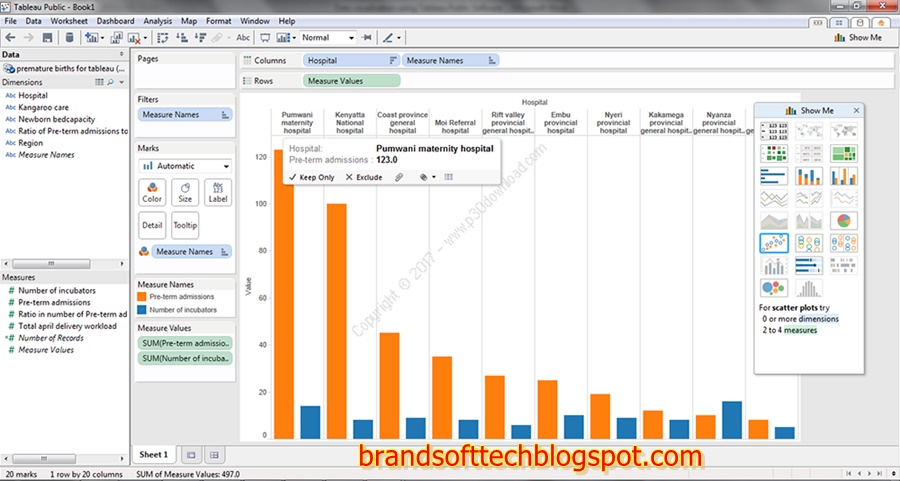Select scatter plot chart in Show Me
Viewport: 900px width, 481px height.
coord(774,243)
